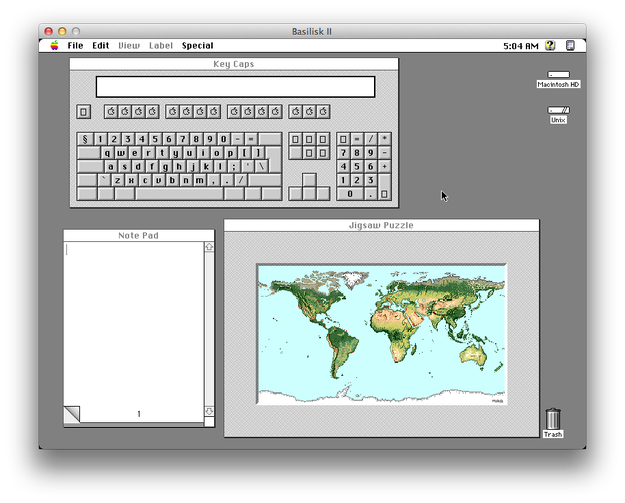The width and height of the screenshot is (625, 503).
Task: Click the semicolon key in Key Caps
Action: [234, 166]
